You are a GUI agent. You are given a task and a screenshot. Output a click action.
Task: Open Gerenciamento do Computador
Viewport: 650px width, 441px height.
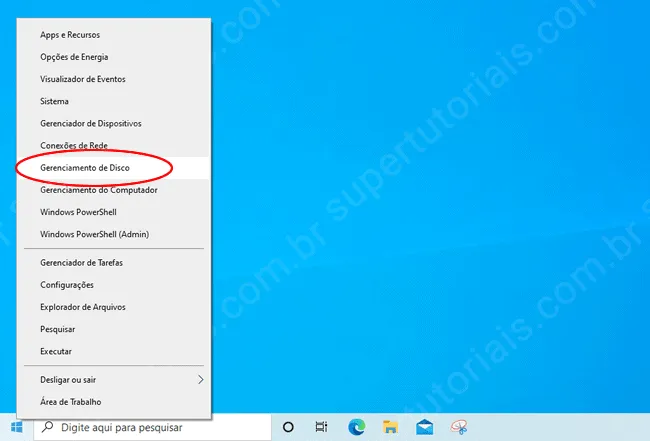coord(114,190)
